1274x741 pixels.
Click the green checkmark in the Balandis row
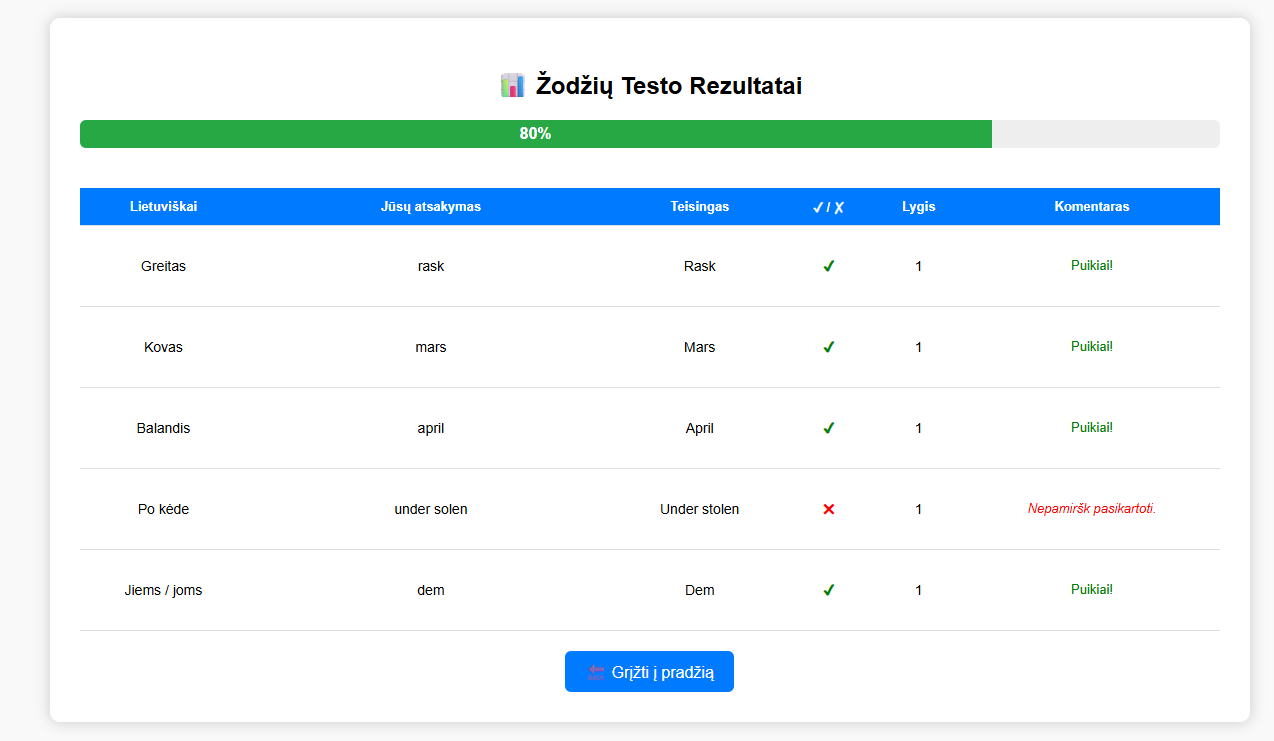(828, 428)
